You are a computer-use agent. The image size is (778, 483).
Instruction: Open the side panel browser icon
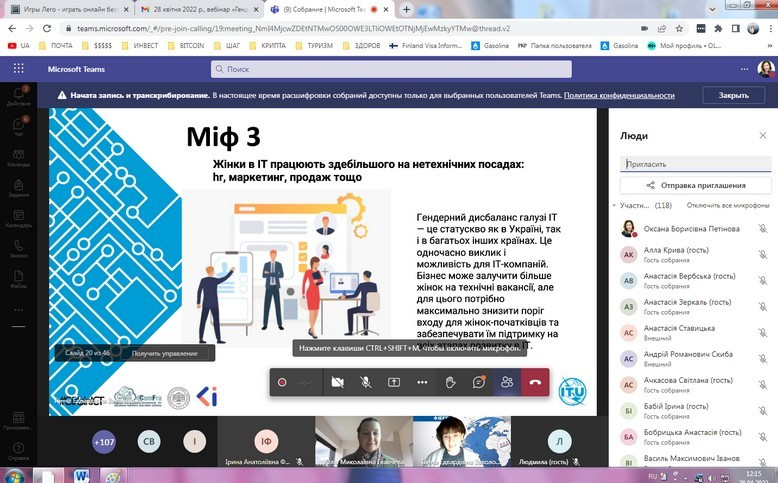[735, 28]
